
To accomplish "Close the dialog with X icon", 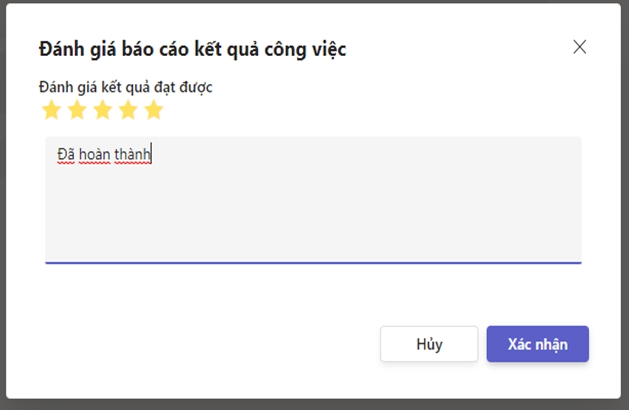I will click(x=579, y=47).
